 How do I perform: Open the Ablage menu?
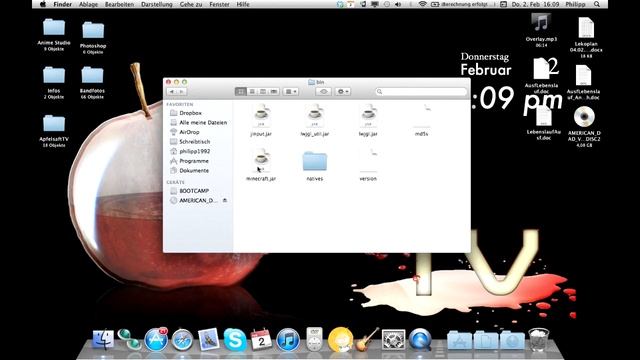click(88, 4)
